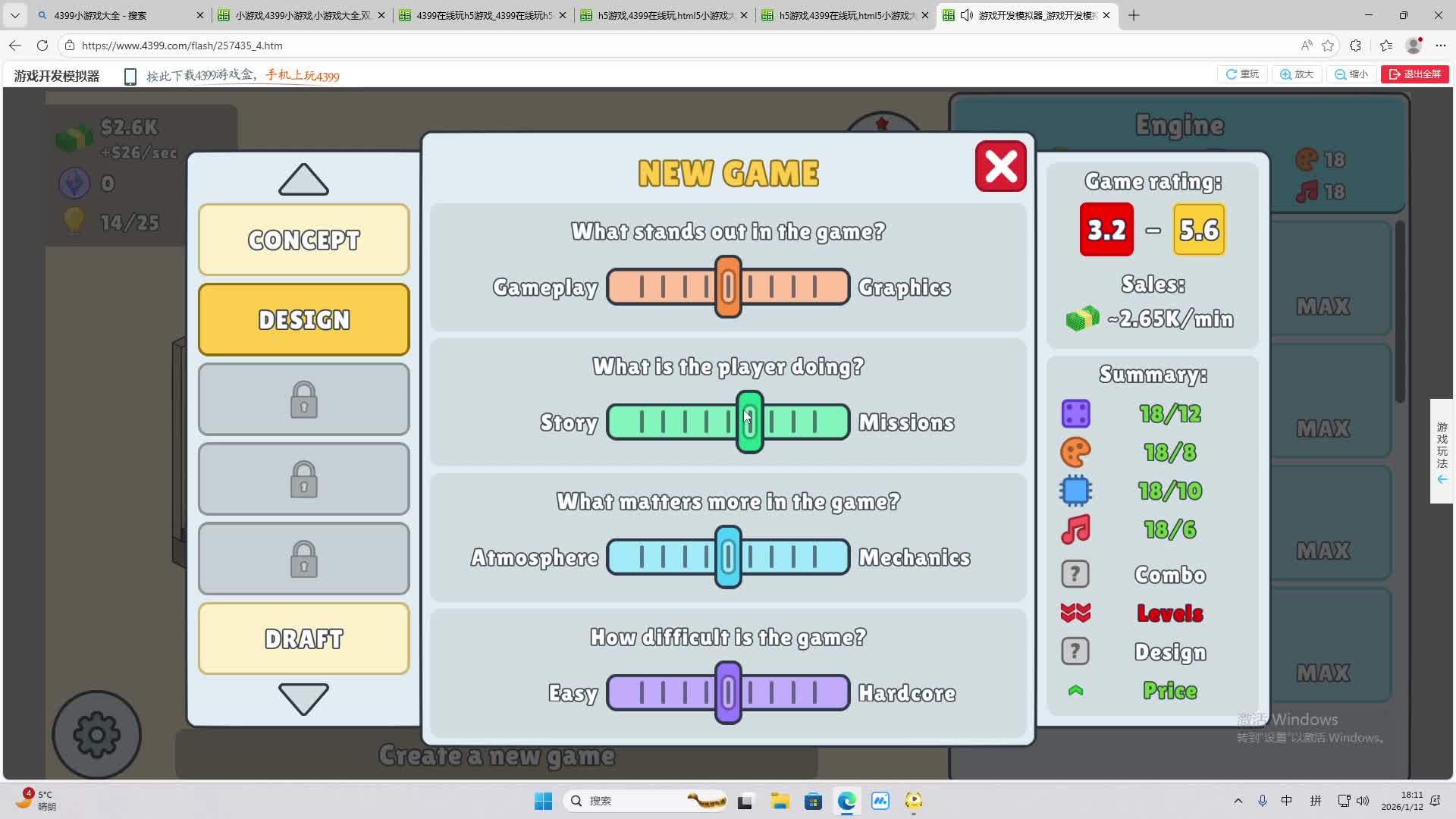This screenshot has width=1456, height=819.
Task: Expand the 游戏玩法 side panel arrow
Action: click(1442, 479)
